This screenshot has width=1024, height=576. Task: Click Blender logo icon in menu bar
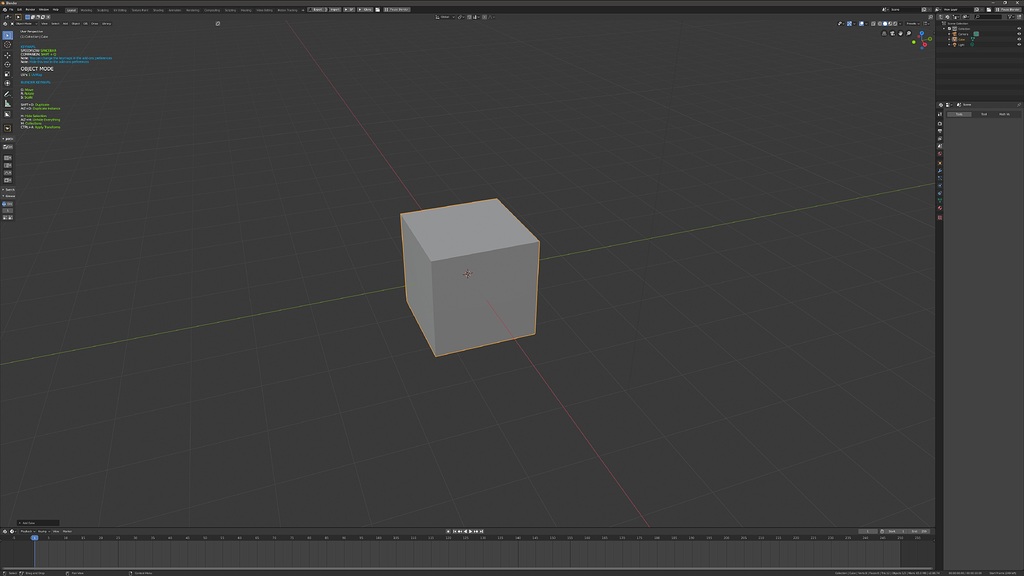click(5, 10)
